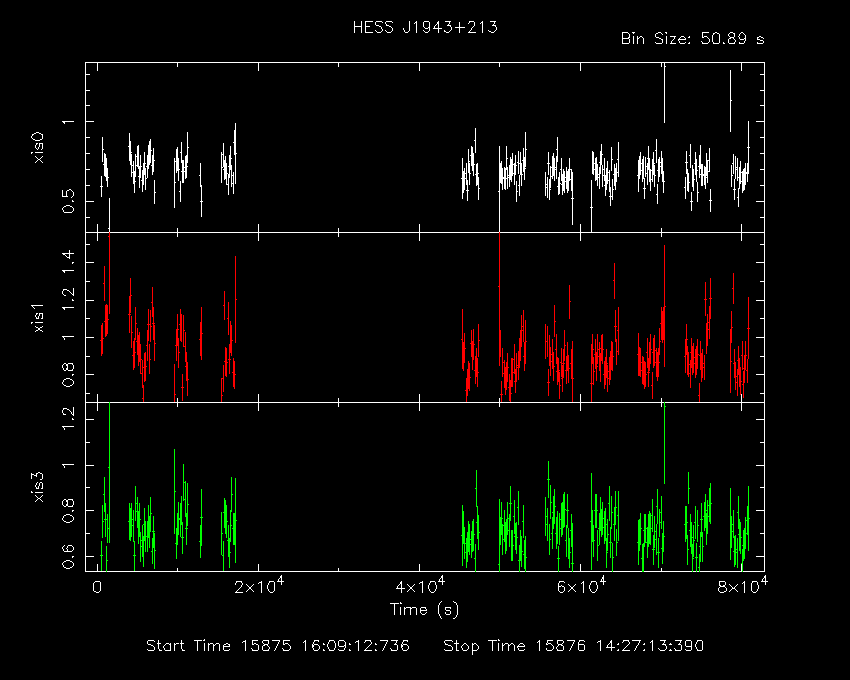850x680 pixels.
Task: Click the 4×10^4 x-axis tick label
Action: click(420, 586)
